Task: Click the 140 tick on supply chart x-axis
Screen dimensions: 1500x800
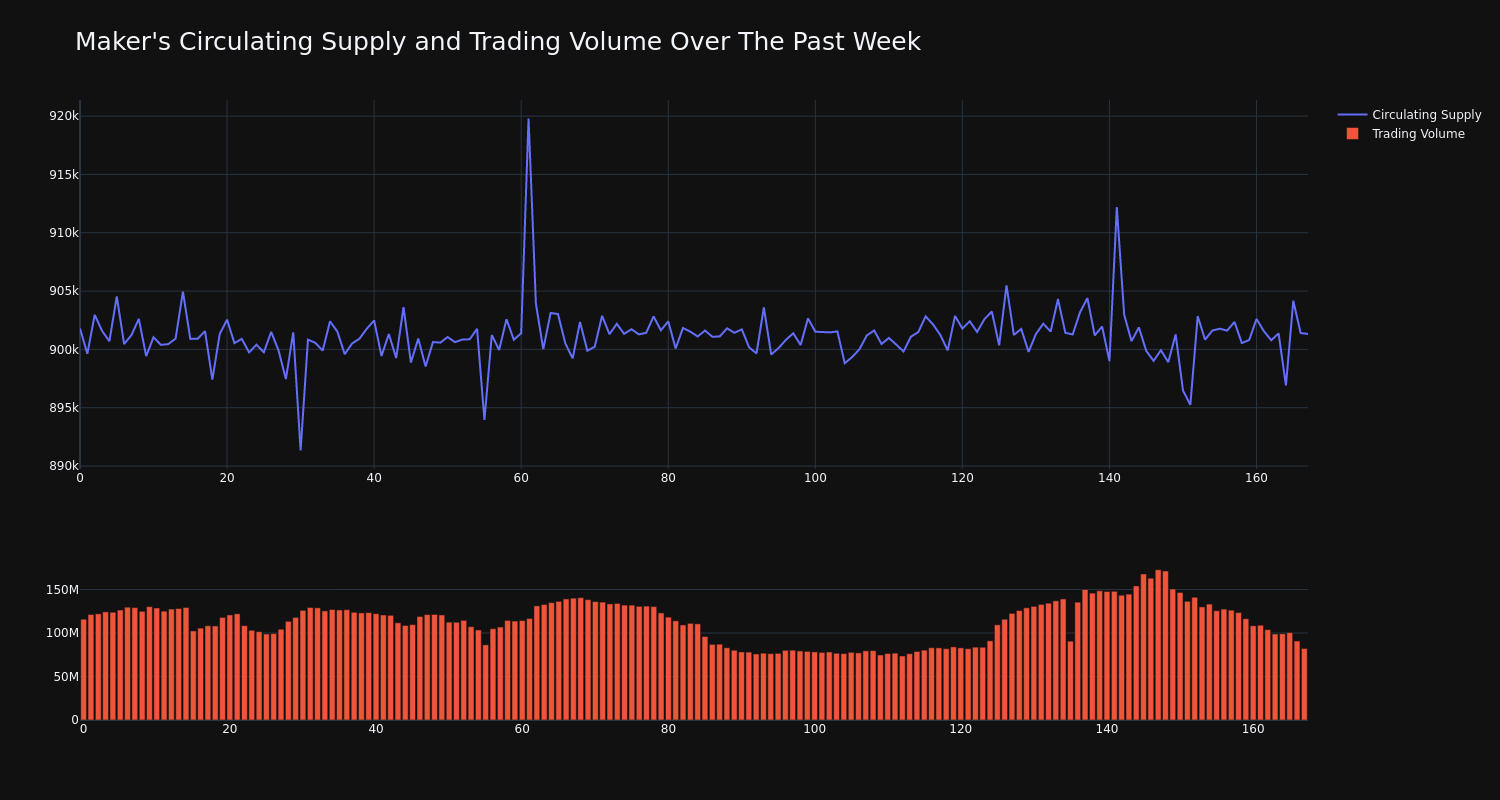Action: [x=1109, y=478]
